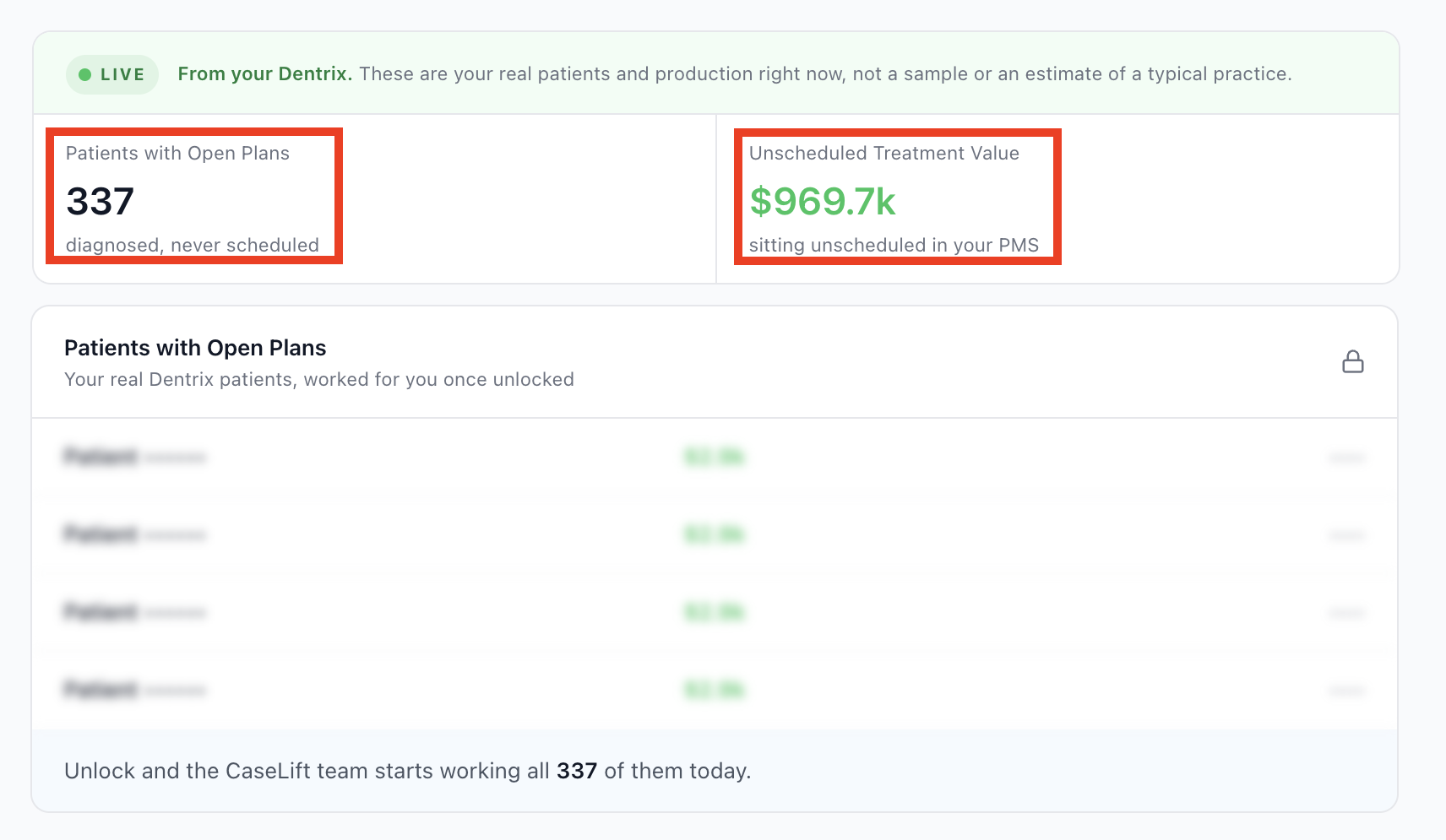This screenshot has width=1446, height=840.
Task: Click the large "337" open plans count
Action: [101, 201]
